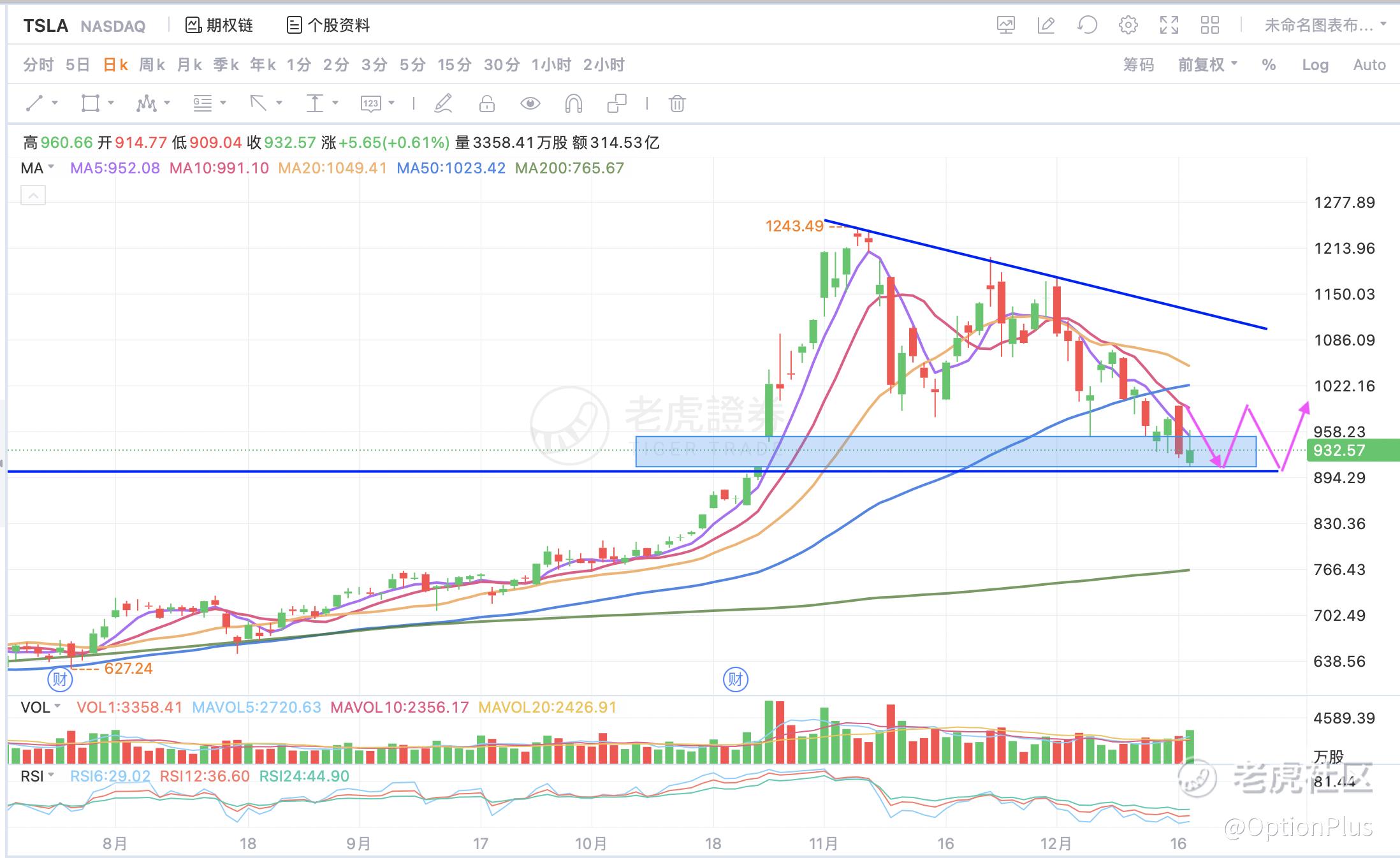Select 5分 interval

click(412, 64)
